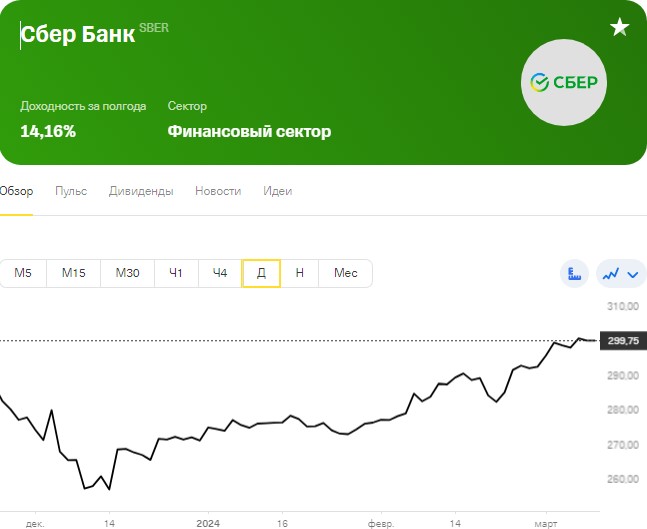Expand the chart type dropdown chevron

click(x=633, y=274)
